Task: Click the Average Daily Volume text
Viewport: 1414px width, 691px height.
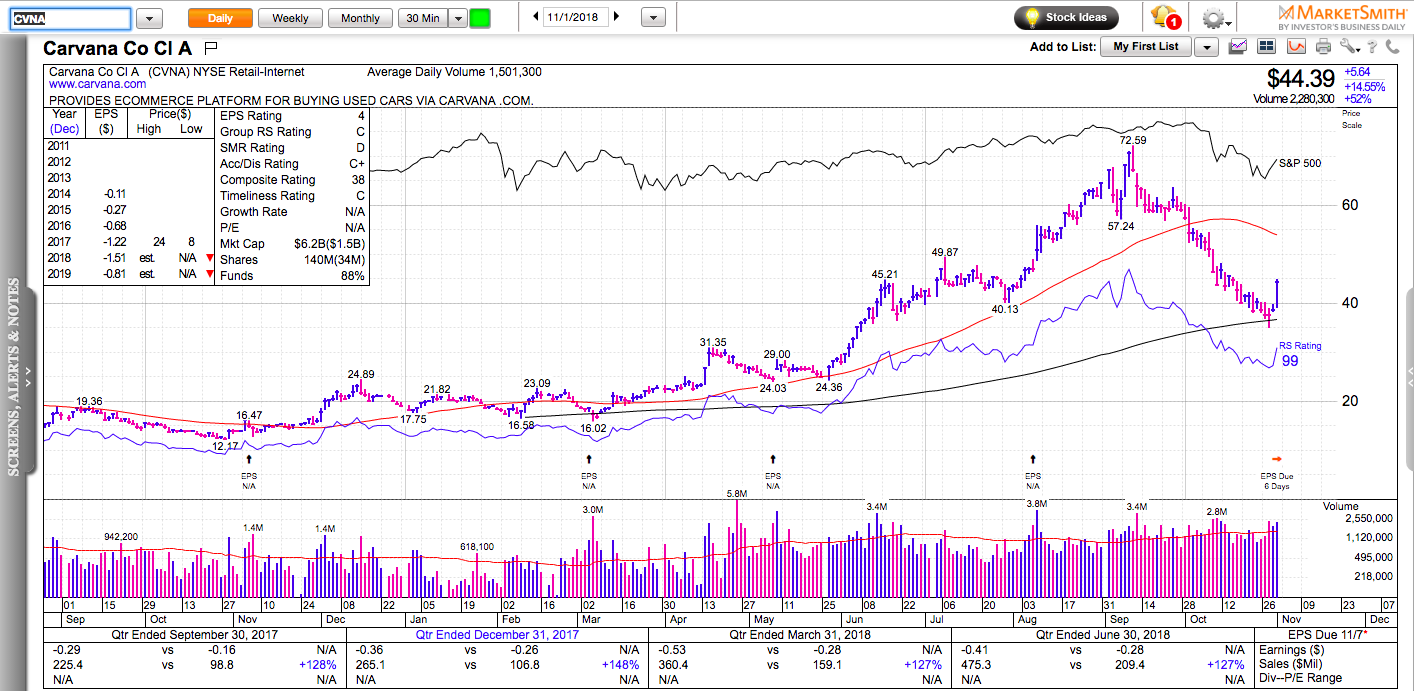Action: pos(454,72)
